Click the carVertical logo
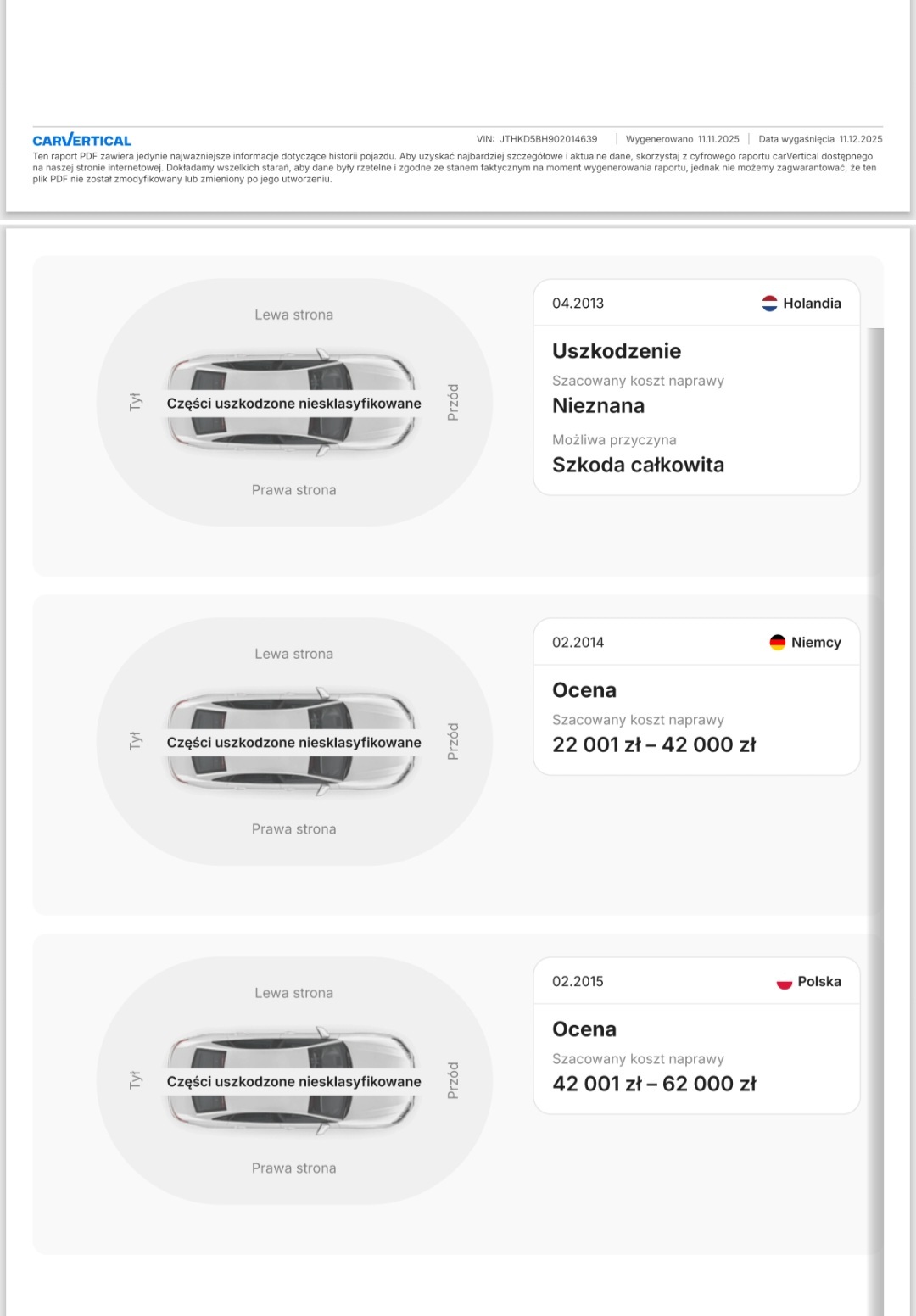The image size is (916, 1316). (x=81, y=141)
